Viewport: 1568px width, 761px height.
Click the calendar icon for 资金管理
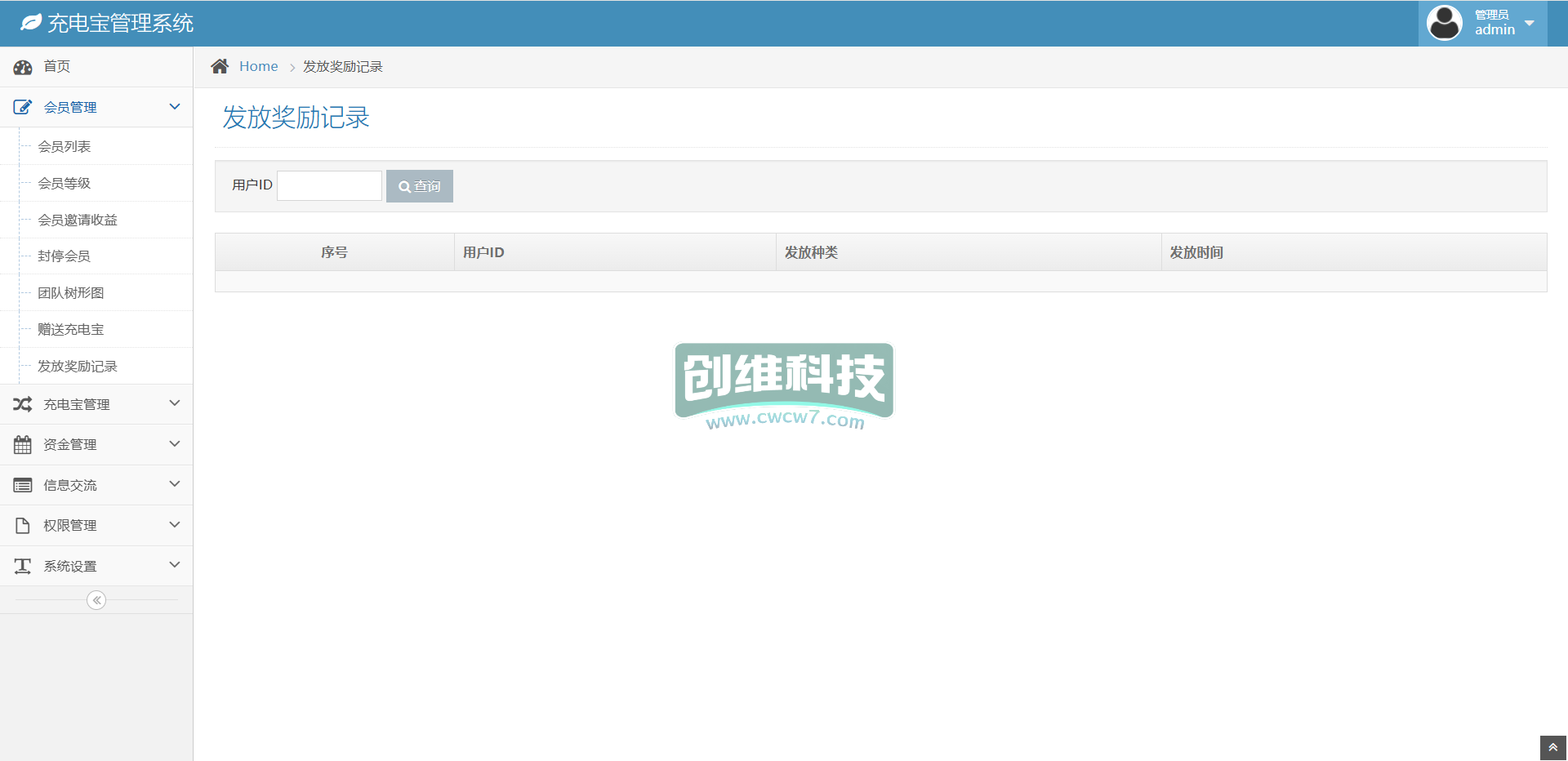(23, 445)
